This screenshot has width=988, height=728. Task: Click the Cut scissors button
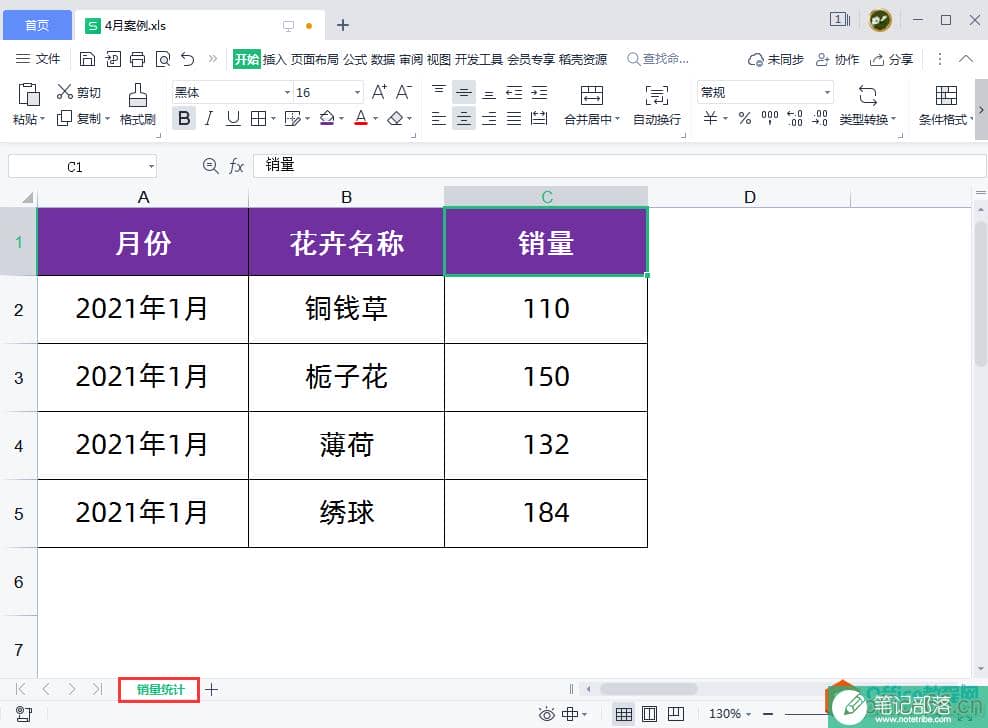pyautogui.click(x=79, y=92)
